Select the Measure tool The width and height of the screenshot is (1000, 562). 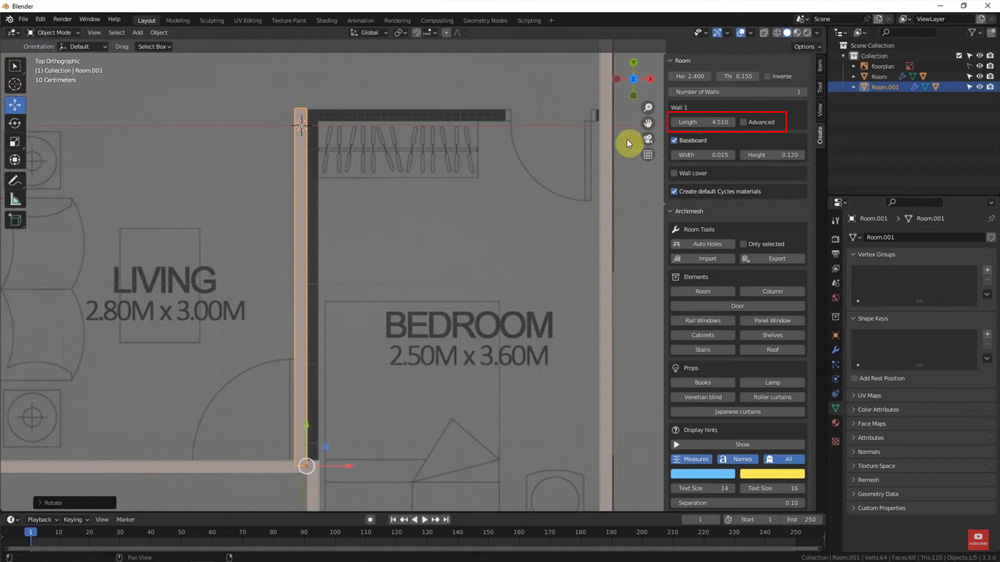click(x=15, y=200)
